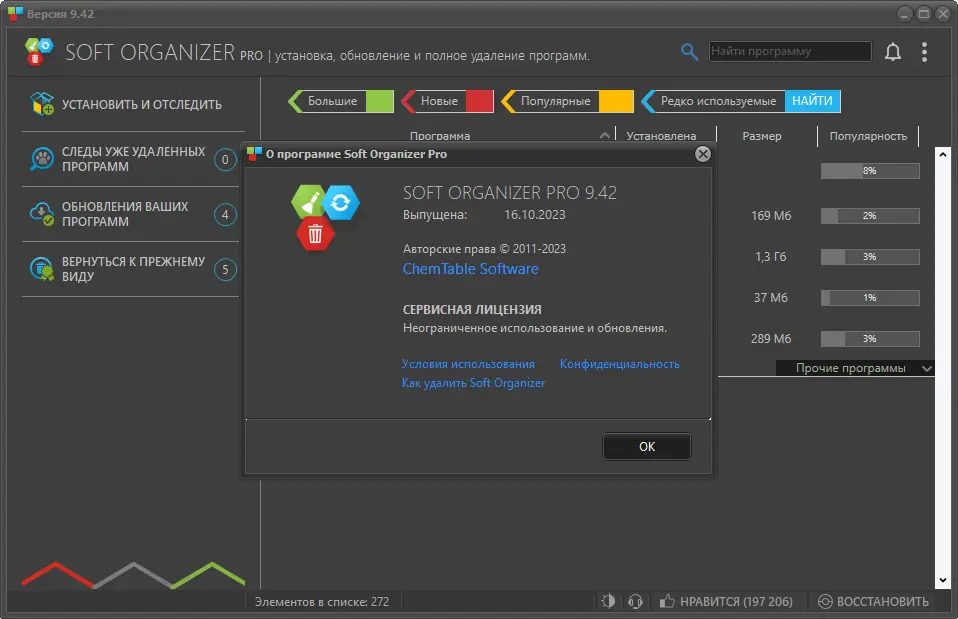The height and width of the screenshot is (619, 958).
Task: Open Установить и отследить section
Action: tap(133, 104)
